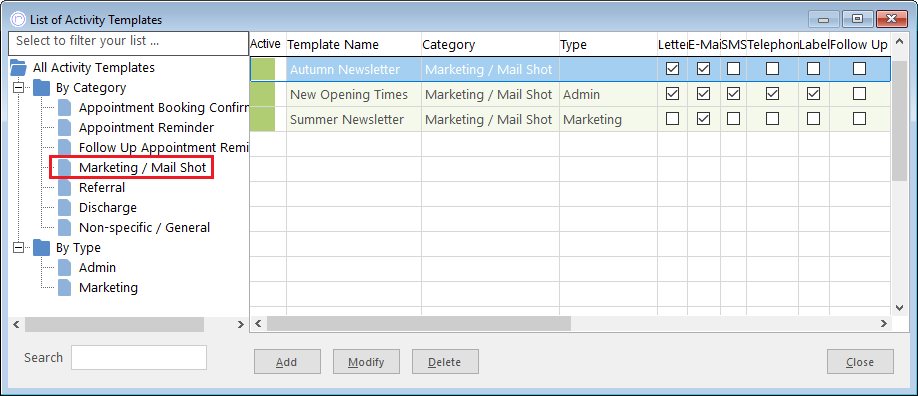Screen dimensions: 918x396
Task: Click the By Category folder icon
Action: (42, 88)
